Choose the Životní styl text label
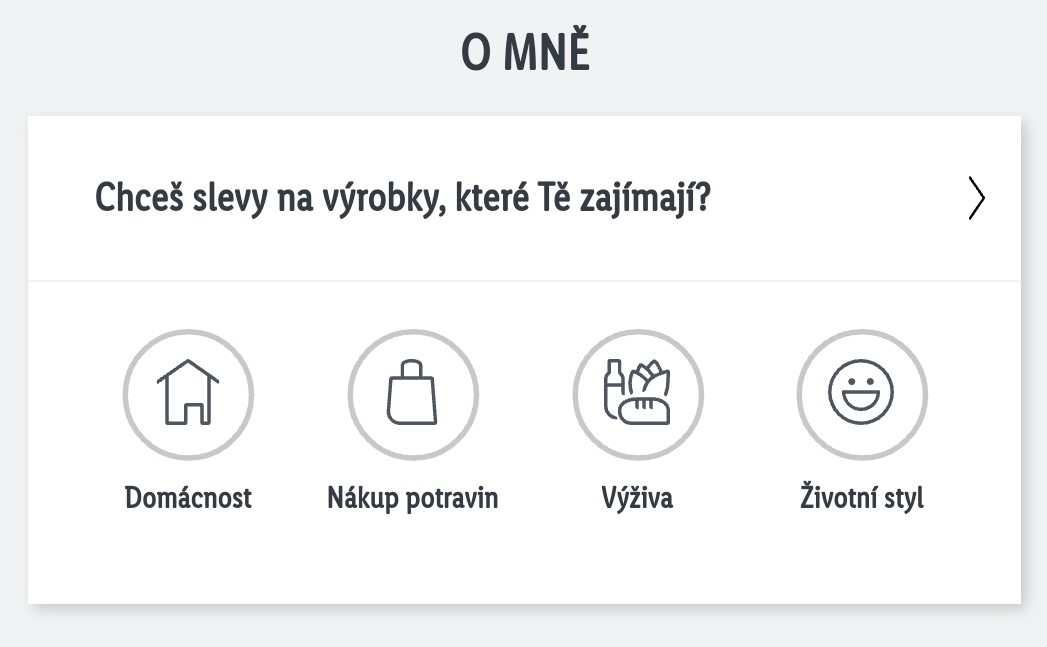 pos(861,498)
